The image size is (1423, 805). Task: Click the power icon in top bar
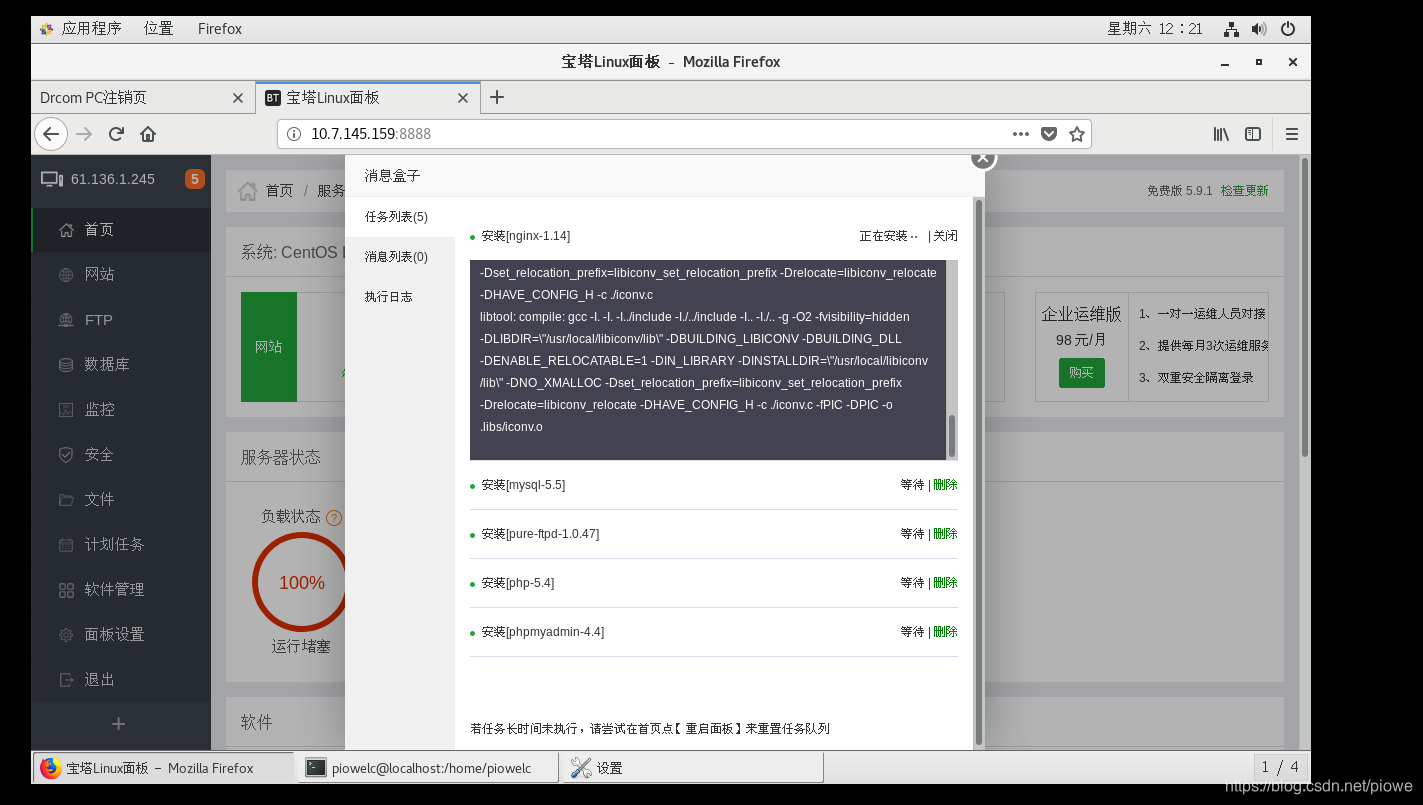coord(1288,29)
